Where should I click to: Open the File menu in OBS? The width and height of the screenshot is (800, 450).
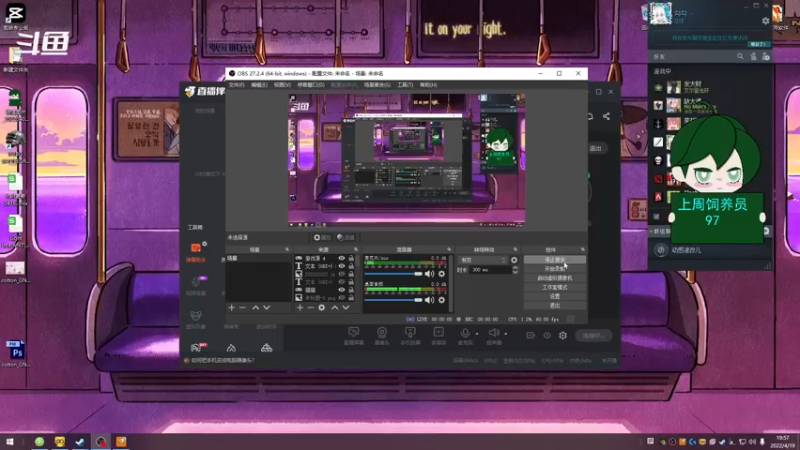pyautogui.click(x=236, y=85)
